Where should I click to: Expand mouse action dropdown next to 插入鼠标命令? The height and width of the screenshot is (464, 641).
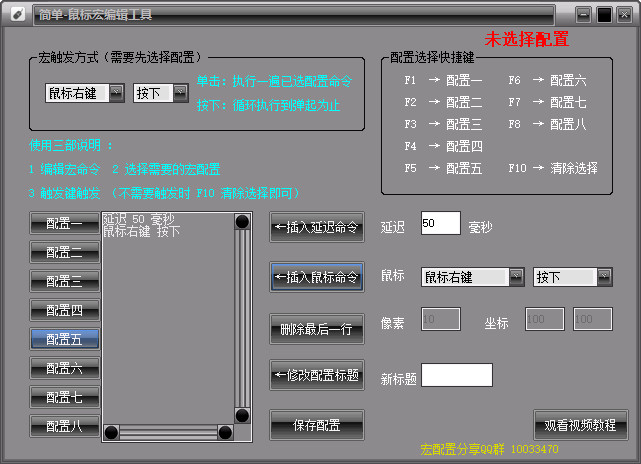(572, 277)
